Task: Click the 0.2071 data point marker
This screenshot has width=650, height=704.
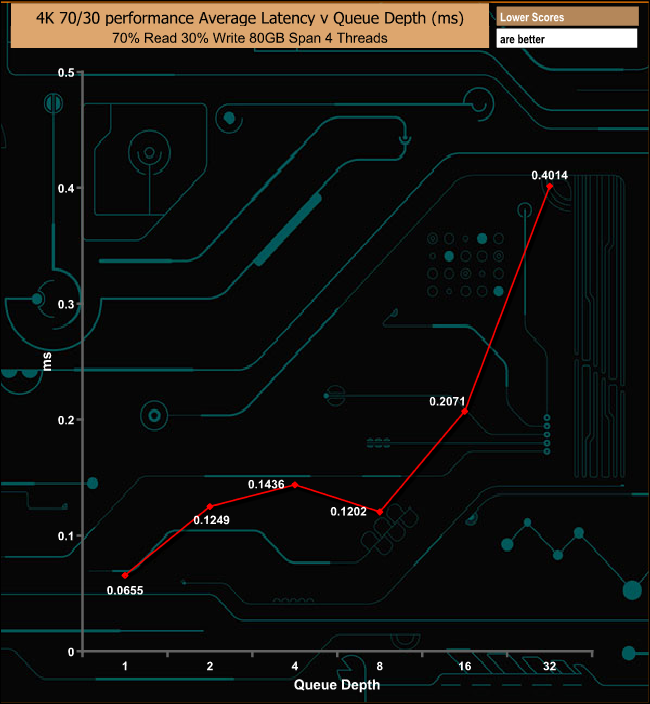Action: point(465,411)
